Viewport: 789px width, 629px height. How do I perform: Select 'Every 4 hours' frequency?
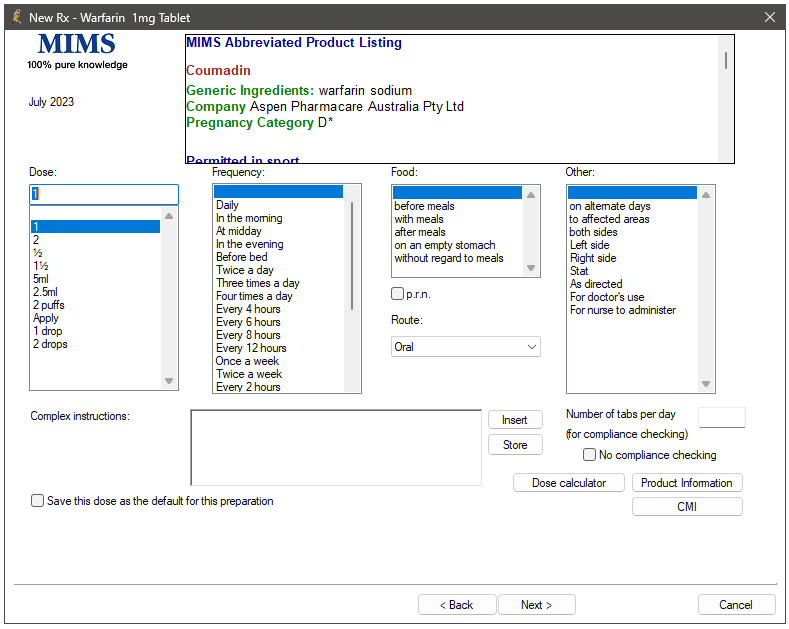[x=278, y=309]
